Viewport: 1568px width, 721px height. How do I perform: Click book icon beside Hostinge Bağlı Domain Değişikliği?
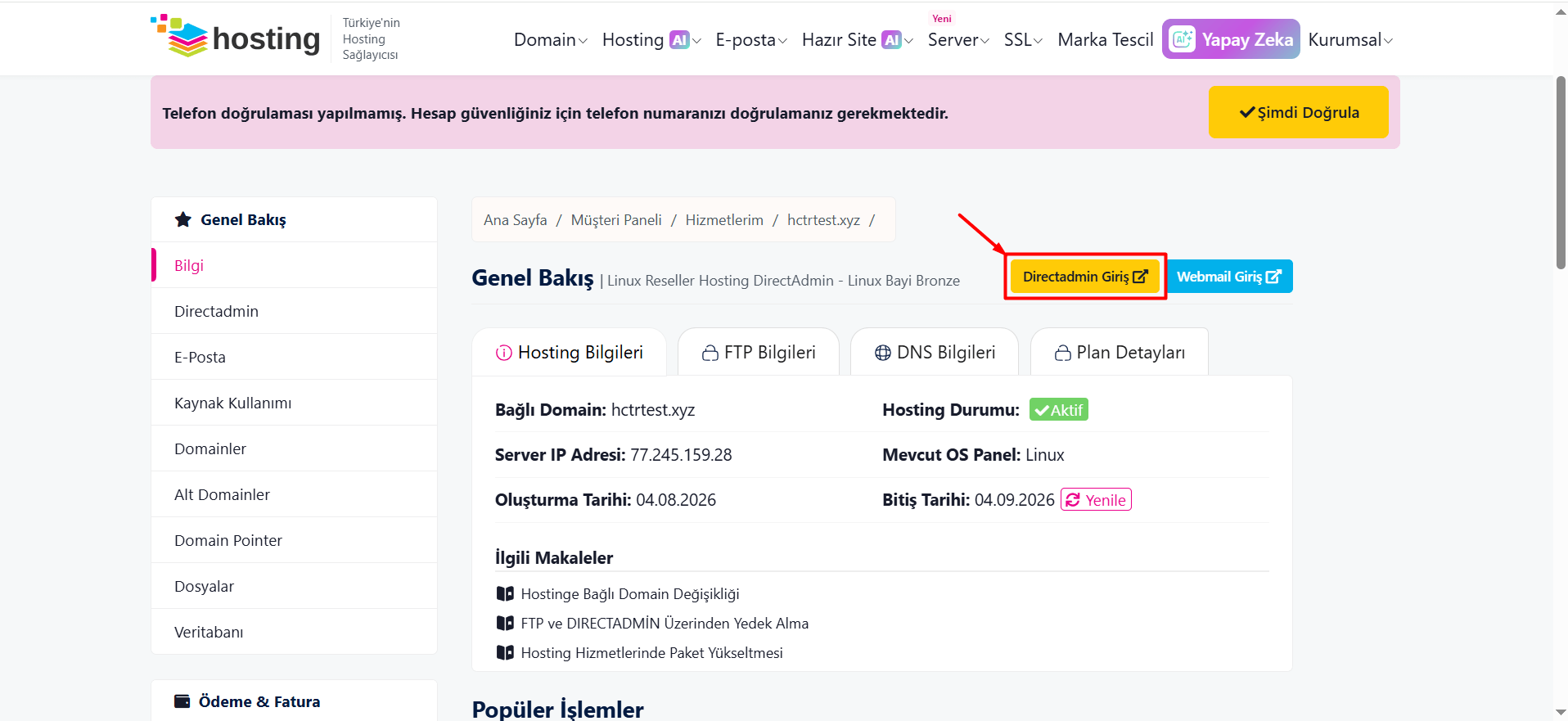tap(505, 593)
